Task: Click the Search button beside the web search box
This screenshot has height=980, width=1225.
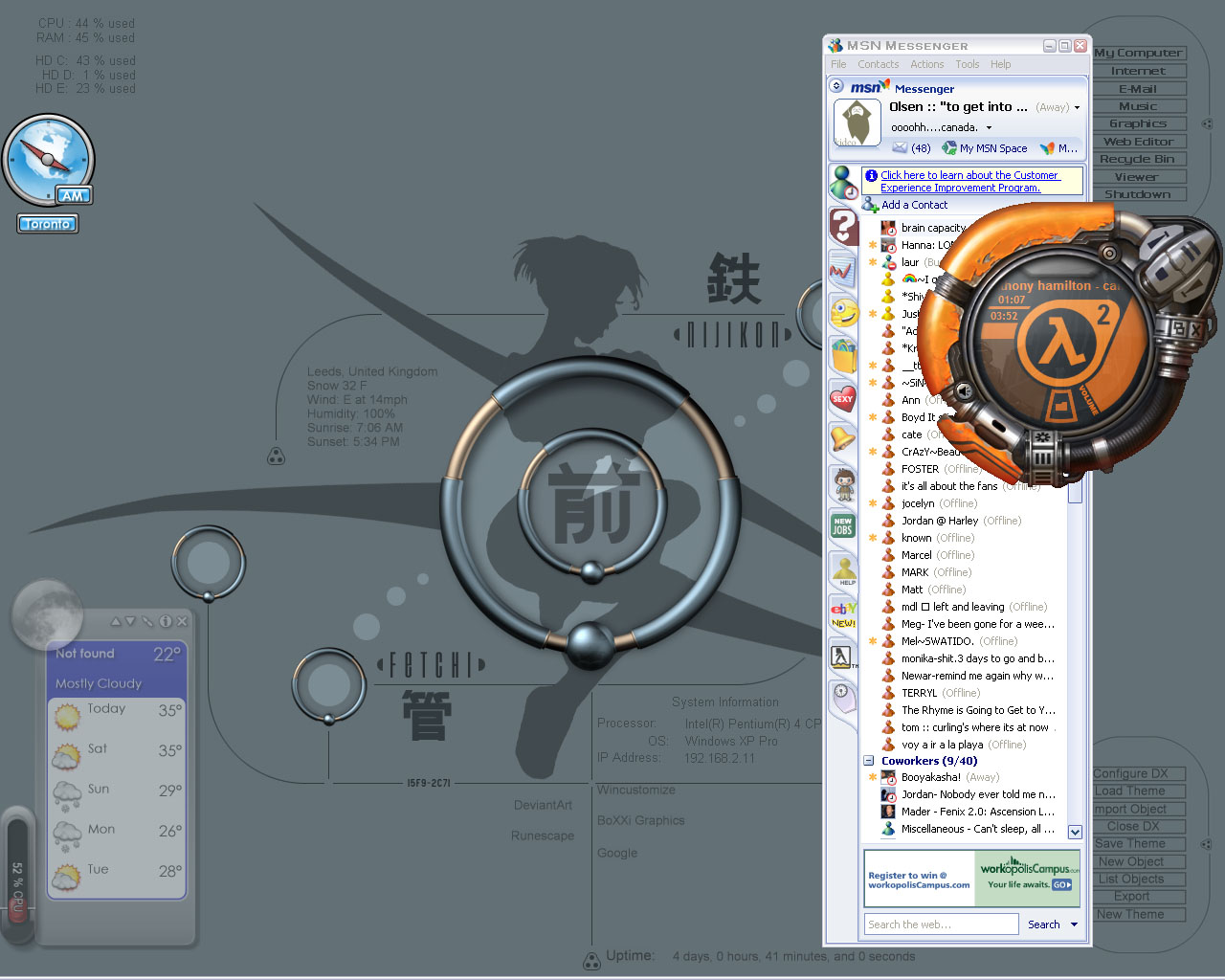Action: point(1043,924)
